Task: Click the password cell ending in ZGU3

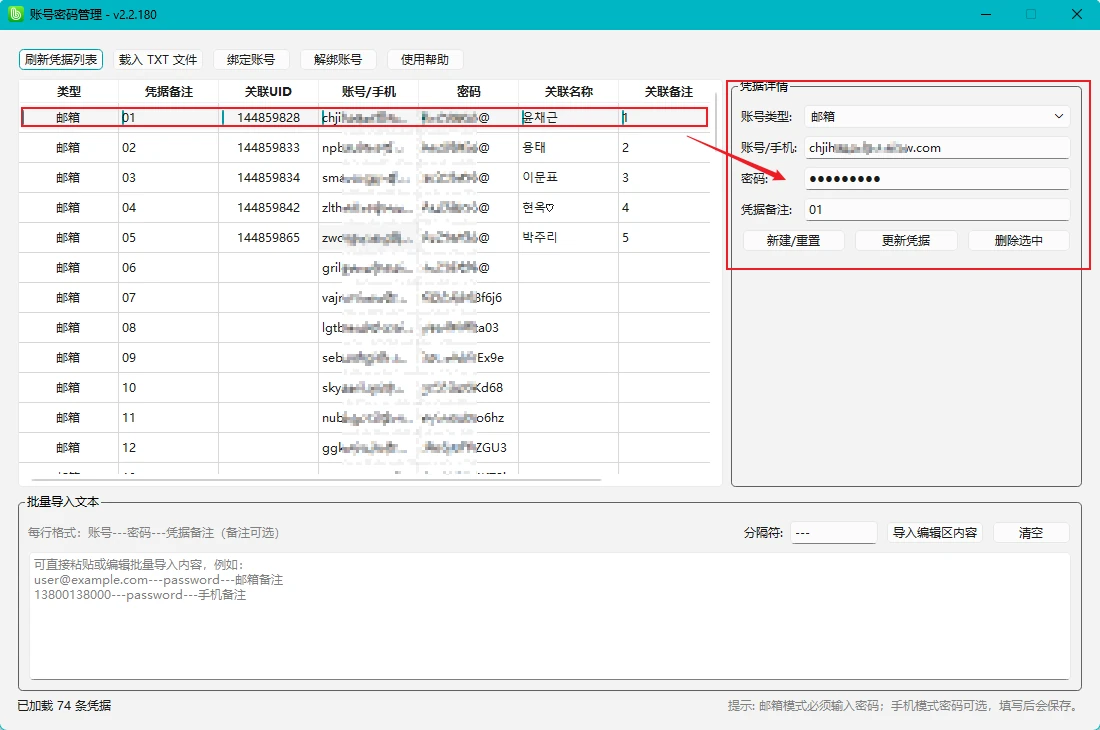Action: (468, 447)
